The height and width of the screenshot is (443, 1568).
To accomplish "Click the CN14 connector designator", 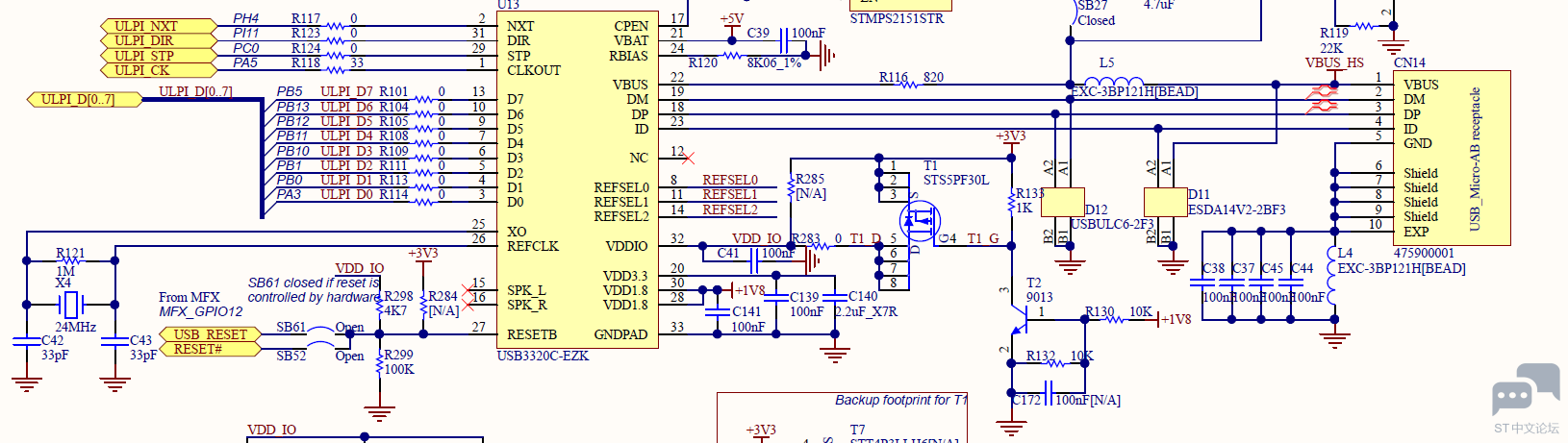I will tap(1409, 62).
